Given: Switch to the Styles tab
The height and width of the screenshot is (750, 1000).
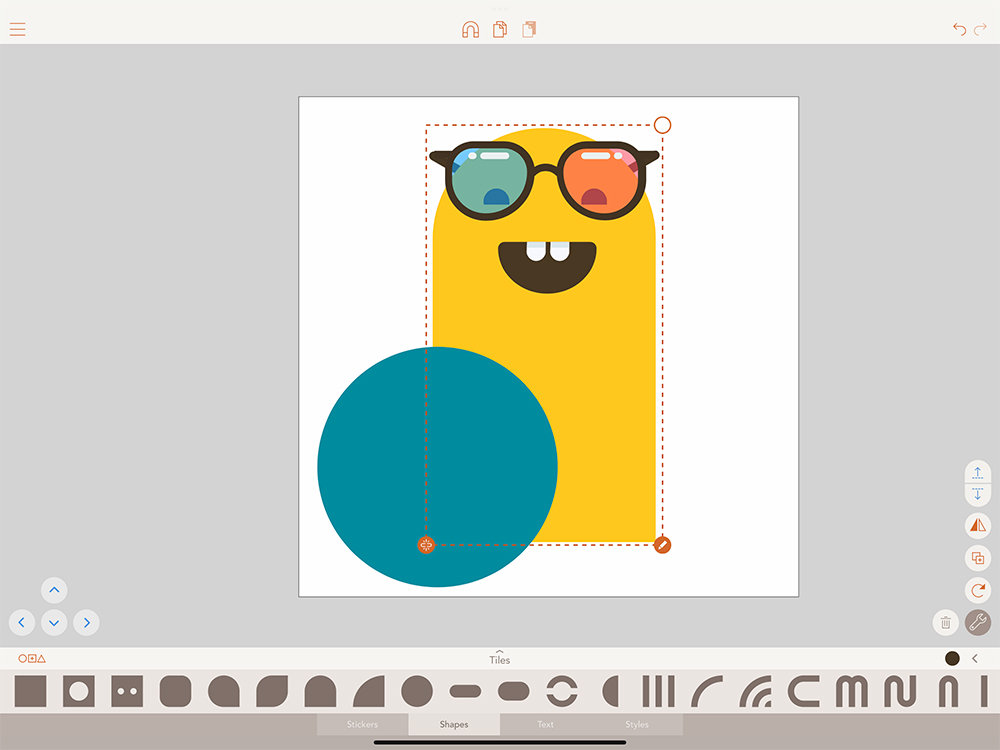Looking at the screenshot, I should pos(637,724).
